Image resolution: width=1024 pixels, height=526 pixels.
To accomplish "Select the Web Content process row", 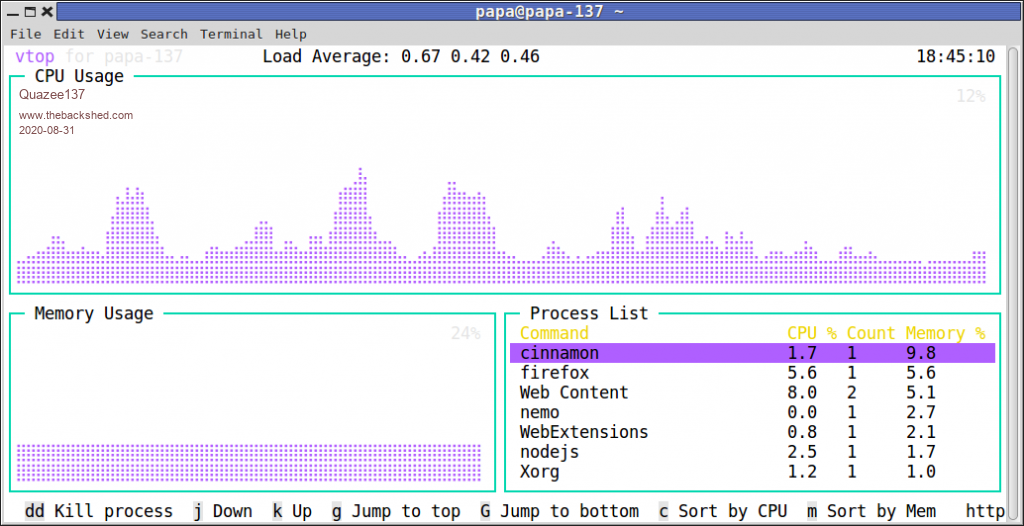I will click(574, 393).
